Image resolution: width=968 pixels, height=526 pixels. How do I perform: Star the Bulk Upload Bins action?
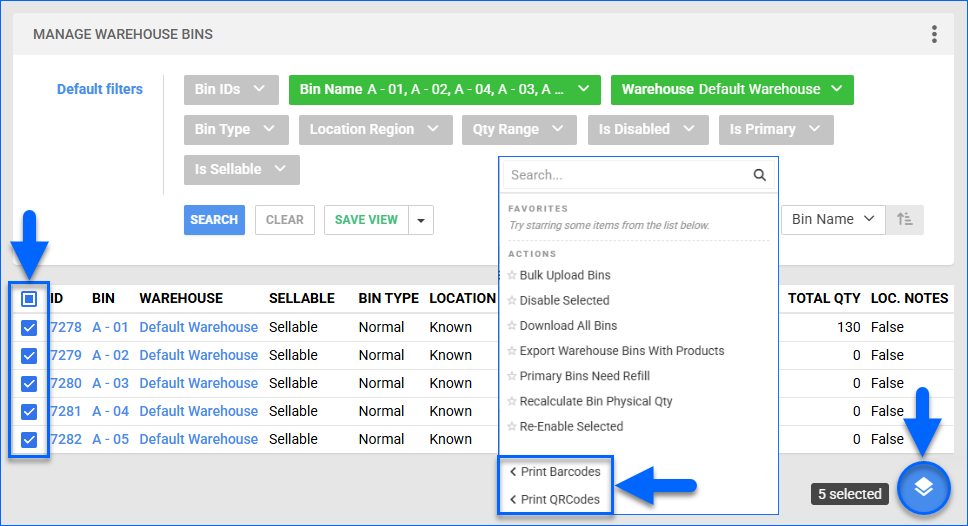coord(512,275)
